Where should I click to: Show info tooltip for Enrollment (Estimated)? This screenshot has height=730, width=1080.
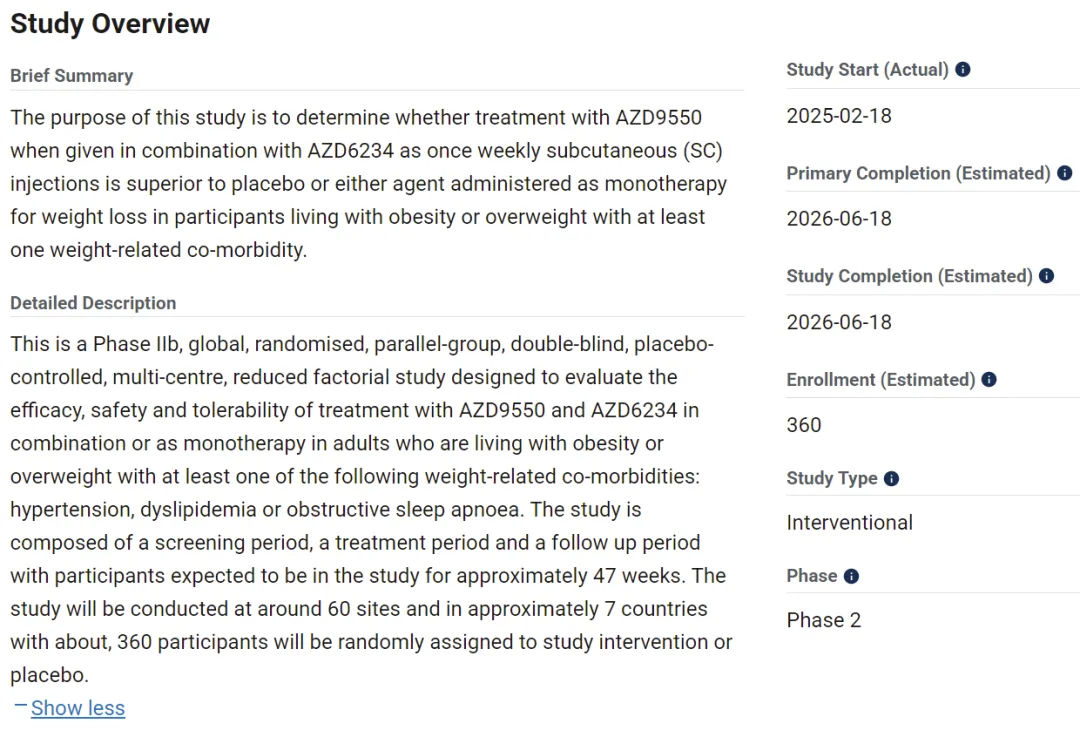[989, 380]
